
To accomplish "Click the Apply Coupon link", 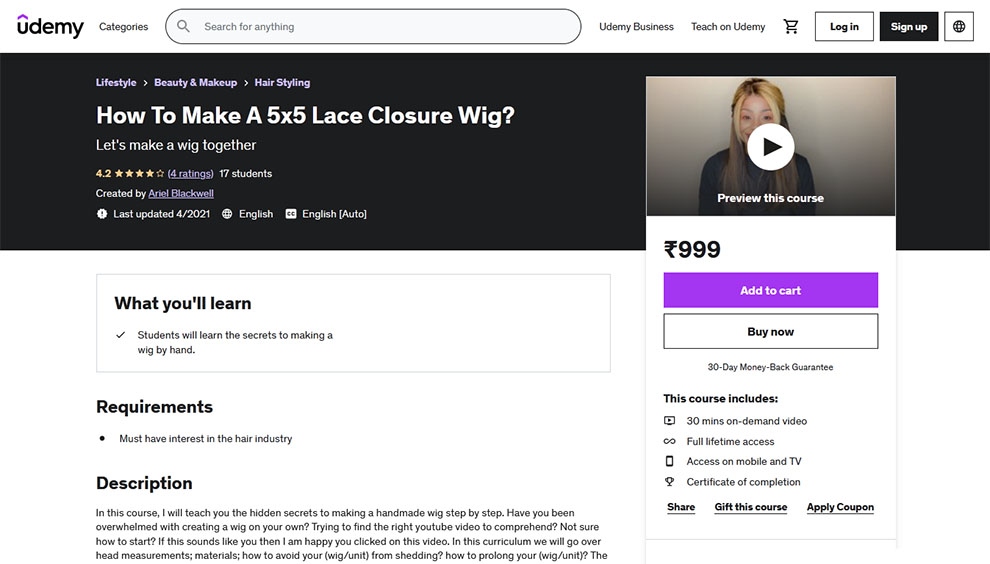I will pyautogui.click(x=840, y=507).
